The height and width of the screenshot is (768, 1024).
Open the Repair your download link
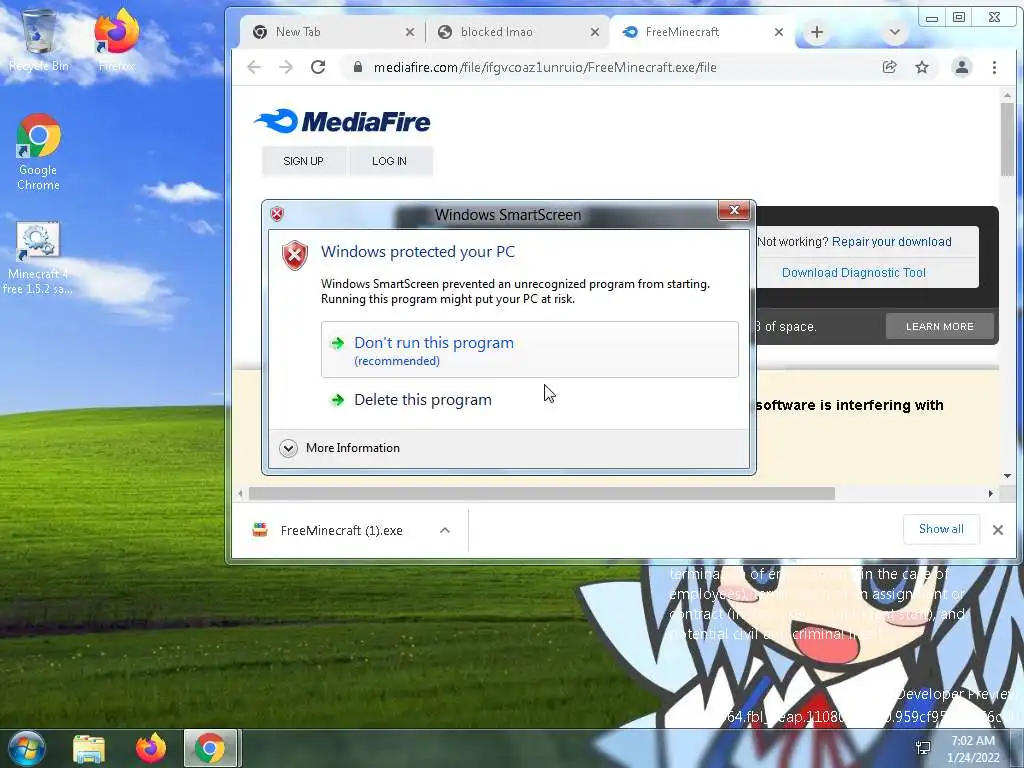click(891, 242)
